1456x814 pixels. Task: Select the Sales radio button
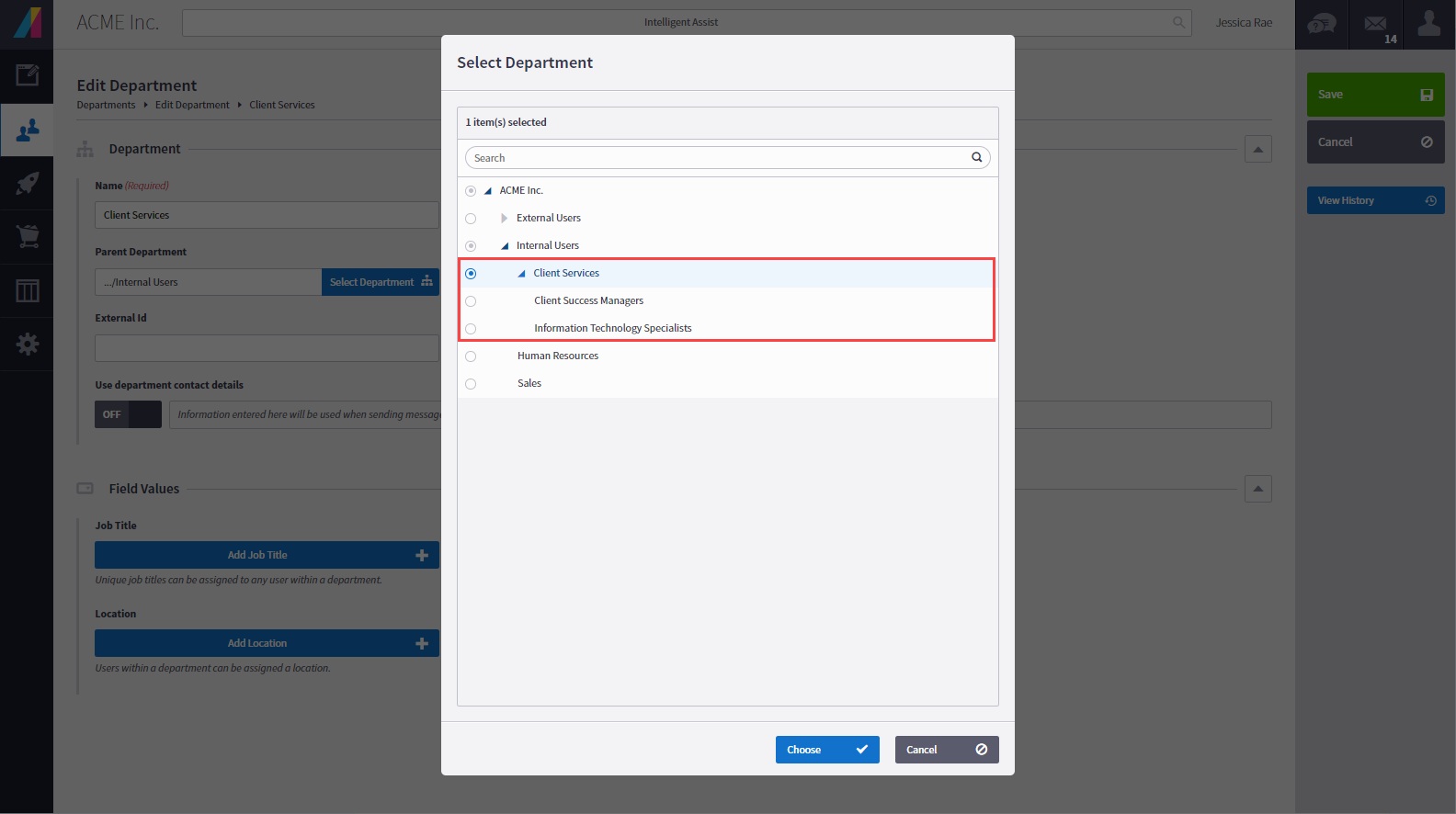click(x=471, y=384)
